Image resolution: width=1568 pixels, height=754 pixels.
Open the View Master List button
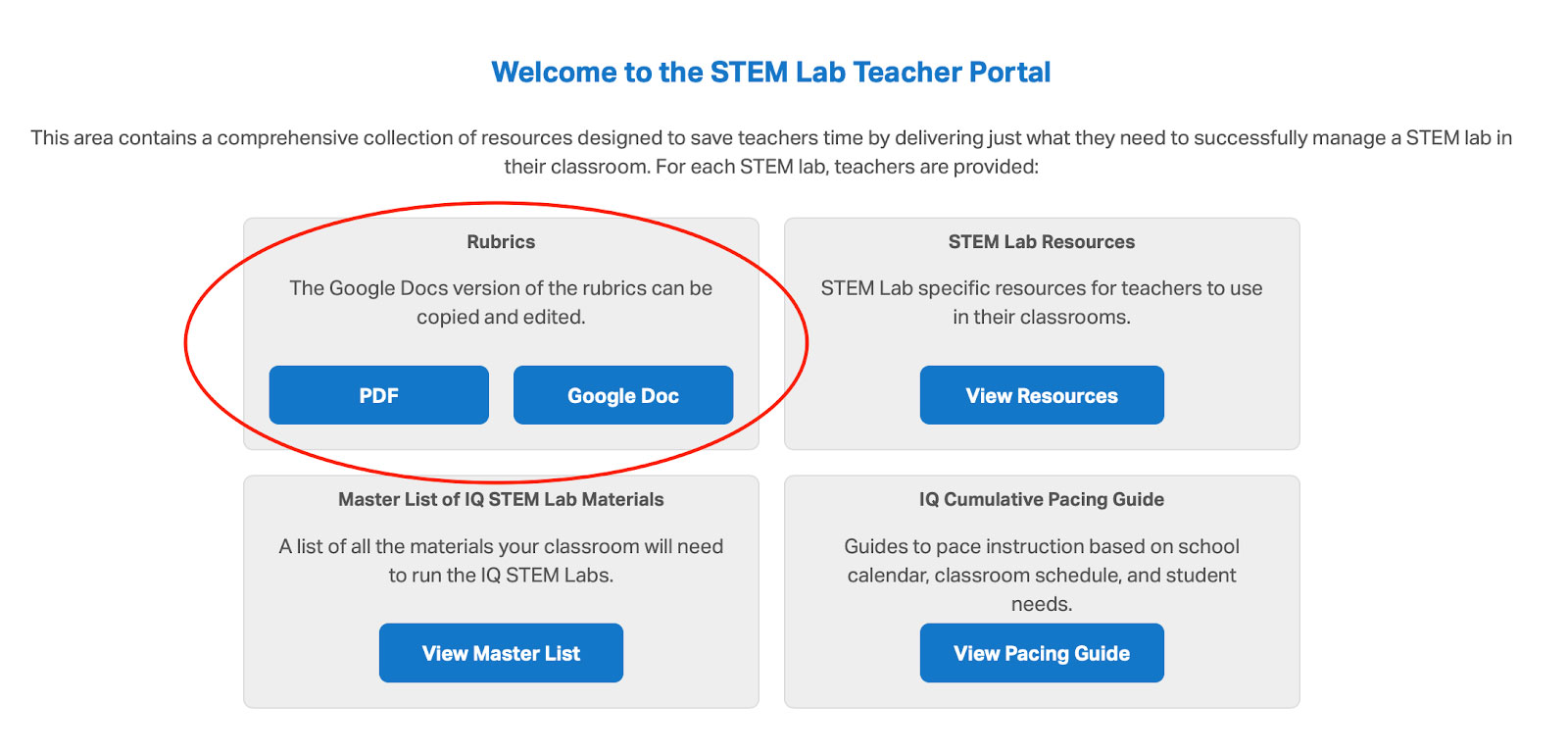[x=501, y=653]
